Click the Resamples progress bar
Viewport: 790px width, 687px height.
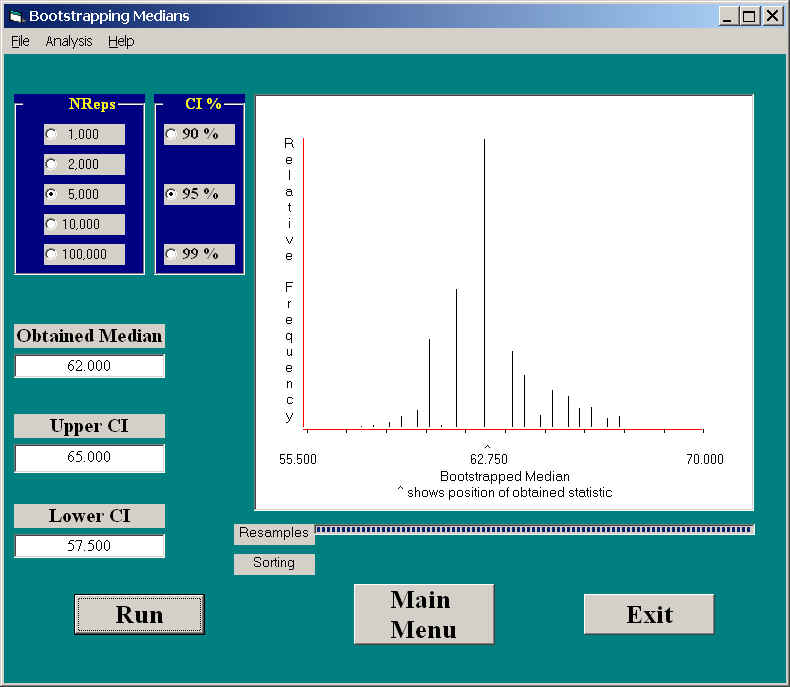click(x=534, y=530)
